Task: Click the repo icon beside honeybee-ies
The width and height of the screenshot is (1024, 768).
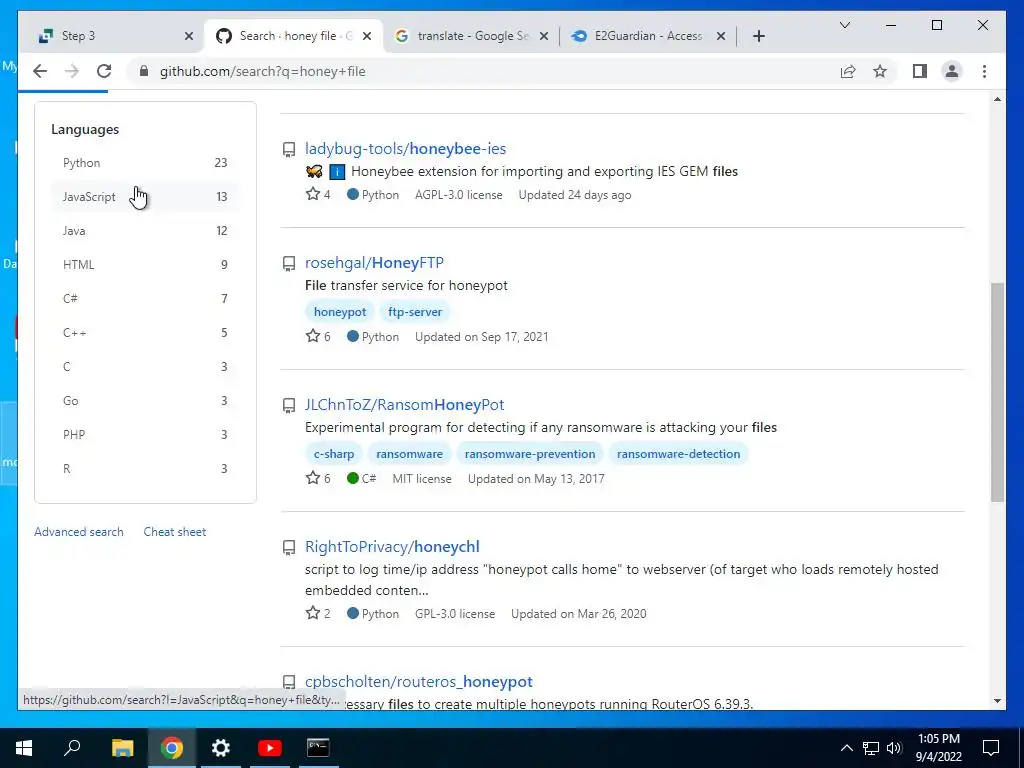Action: (x=289, y=150)
